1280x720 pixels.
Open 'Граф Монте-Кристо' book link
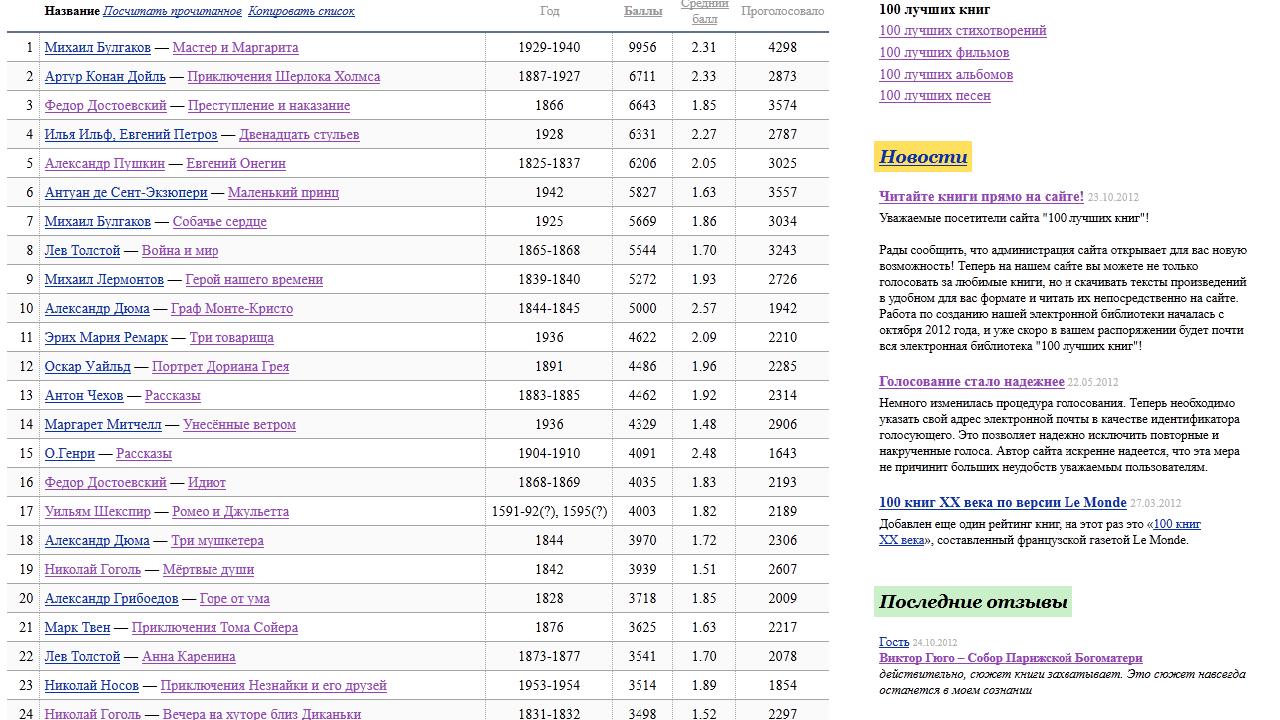231,308
